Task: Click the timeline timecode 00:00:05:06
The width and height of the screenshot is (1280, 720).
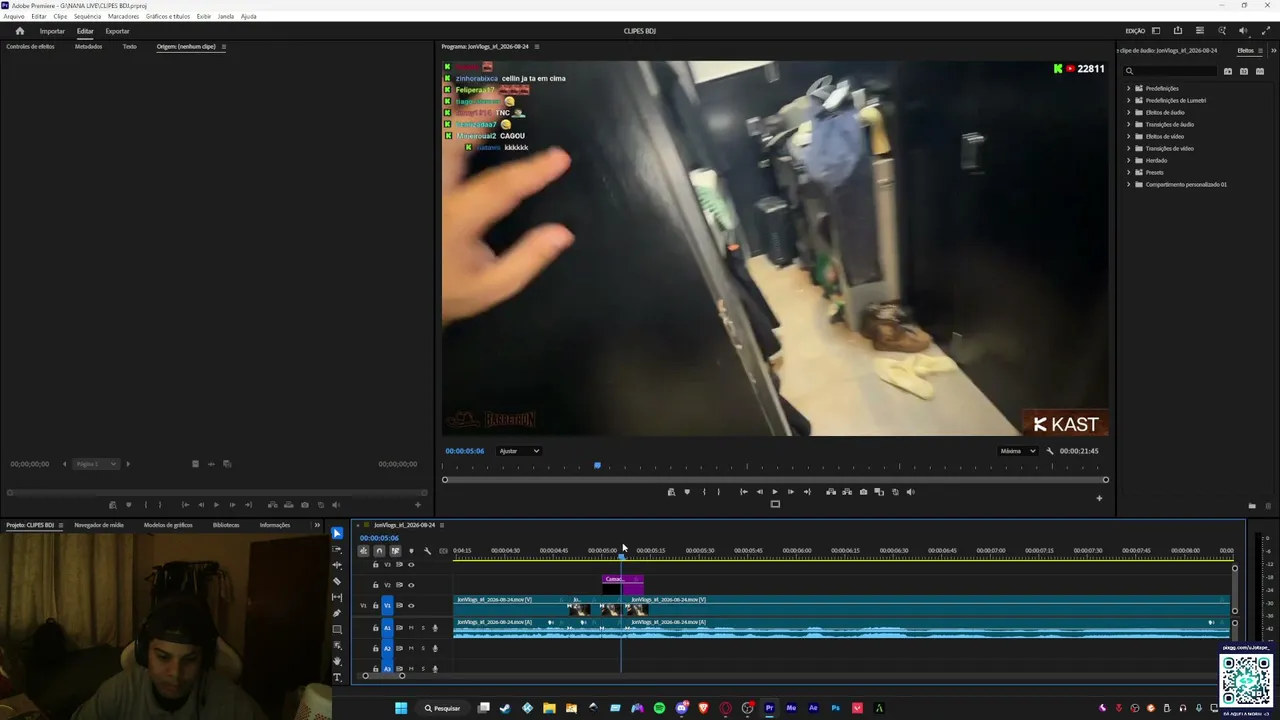Action: 379,538
